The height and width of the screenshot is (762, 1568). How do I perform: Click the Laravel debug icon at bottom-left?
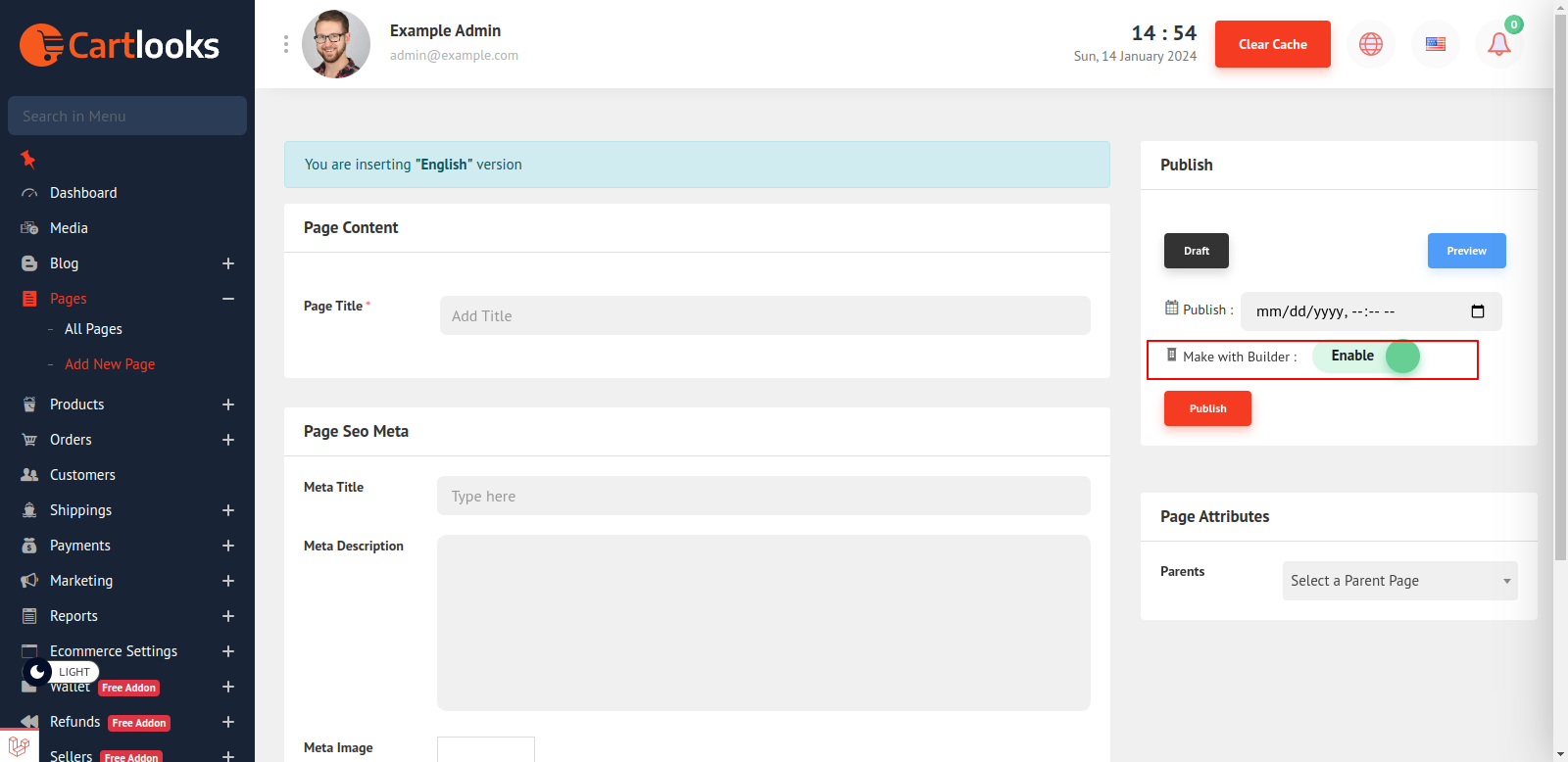[19, 745]
